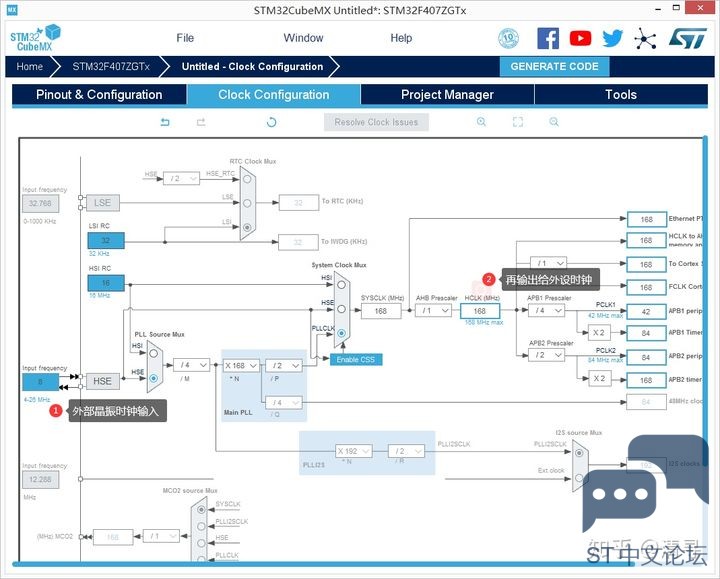Screen dimensions: 720x579
Task: Select PLLI2SCLK in I2S source Mux
Action: pos(579,453)
